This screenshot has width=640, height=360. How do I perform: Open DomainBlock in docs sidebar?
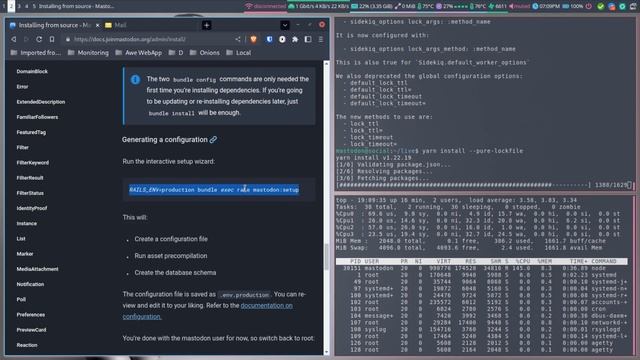32,71
